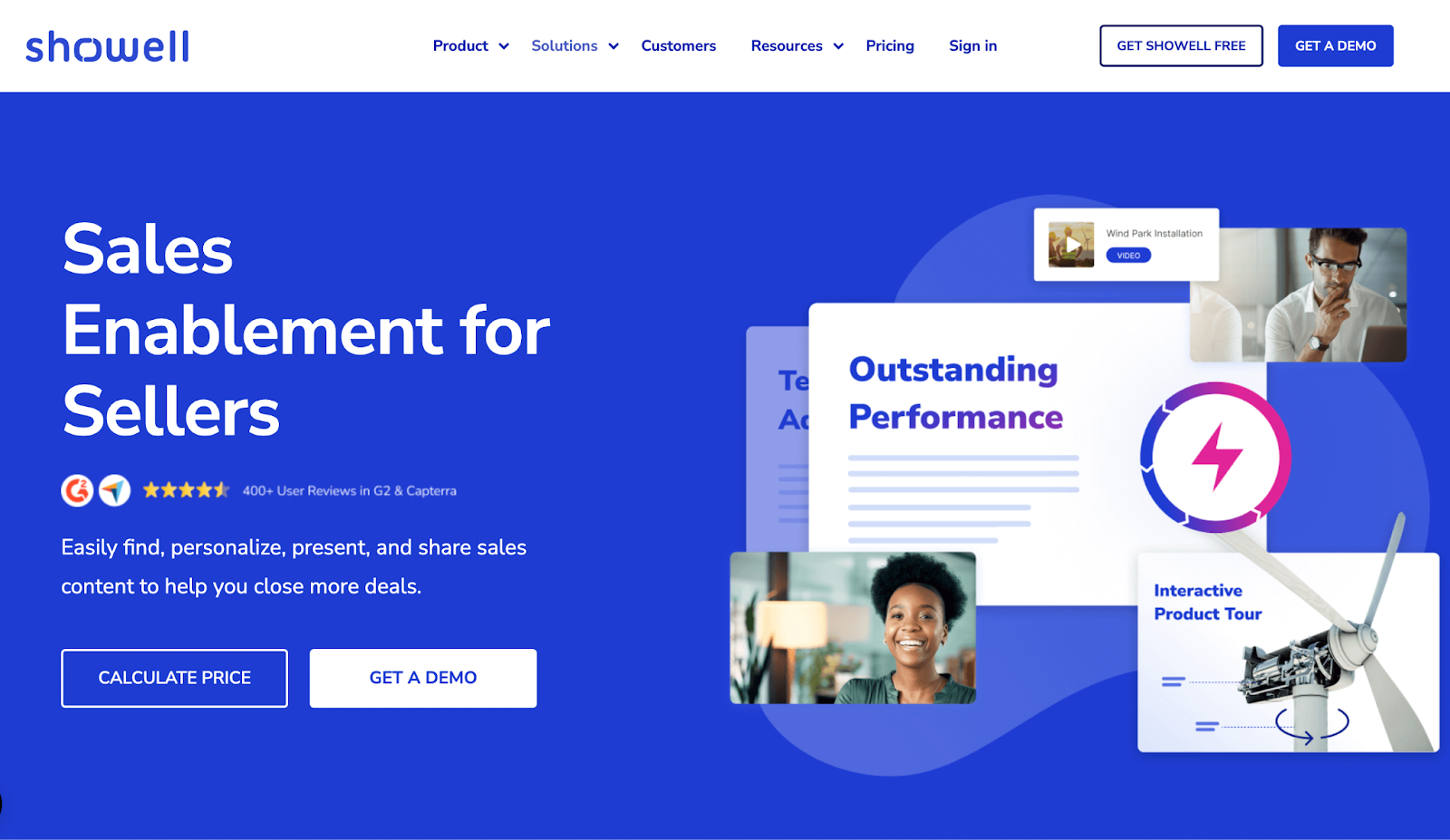1450x840 pixels.
Task: Click the GET SHOWELL FREE button
Action: pyautogui.click(x=1181, y=46)
